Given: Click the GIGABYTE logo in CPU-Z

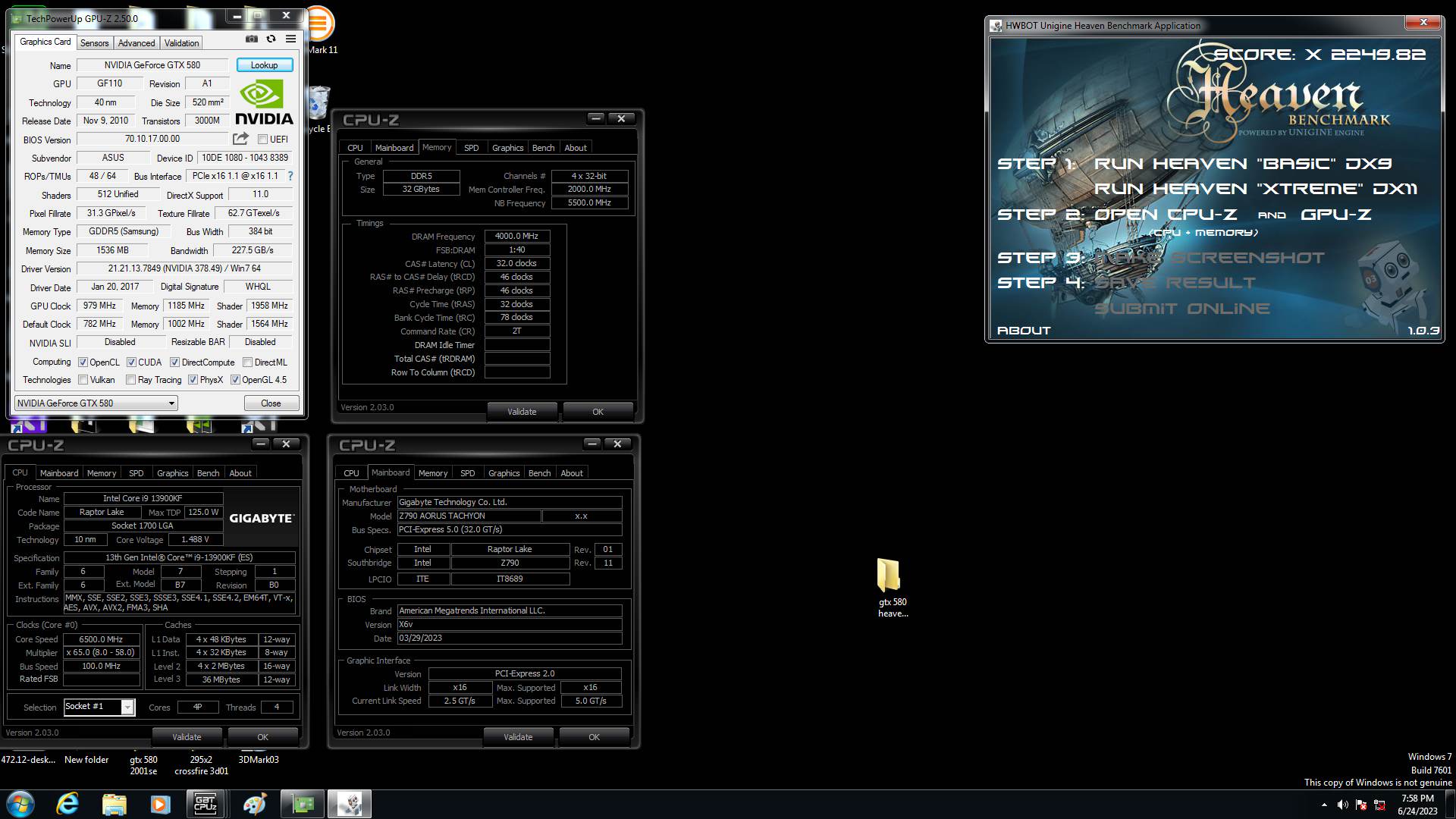Looking at the screenshot, I should (x=262, y=518).
